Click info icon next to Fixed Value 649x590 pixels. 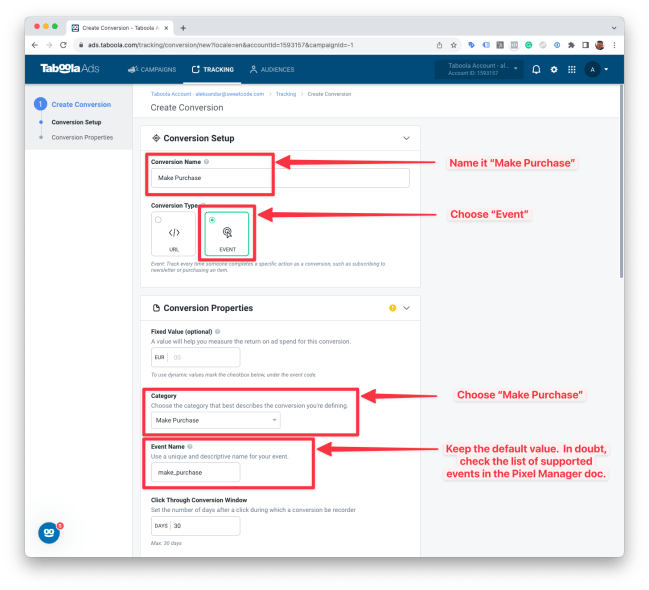click(218, 332)
